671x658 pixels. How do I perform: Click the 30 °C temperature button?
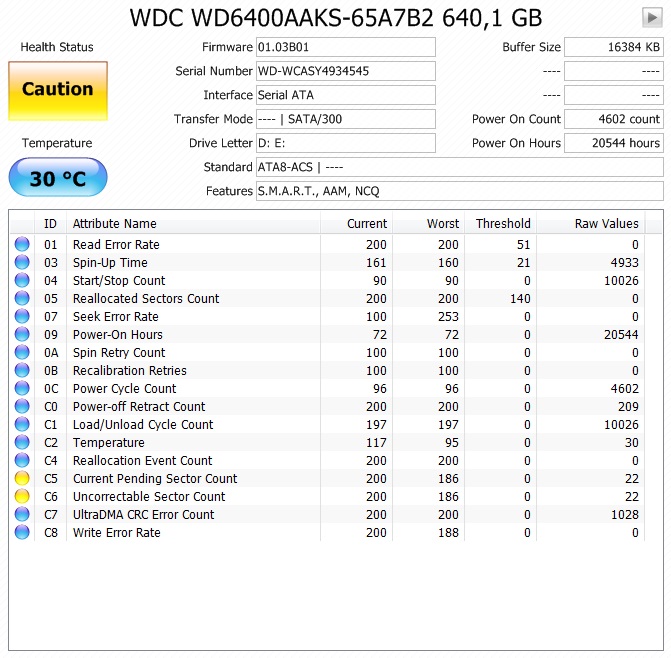58,177
